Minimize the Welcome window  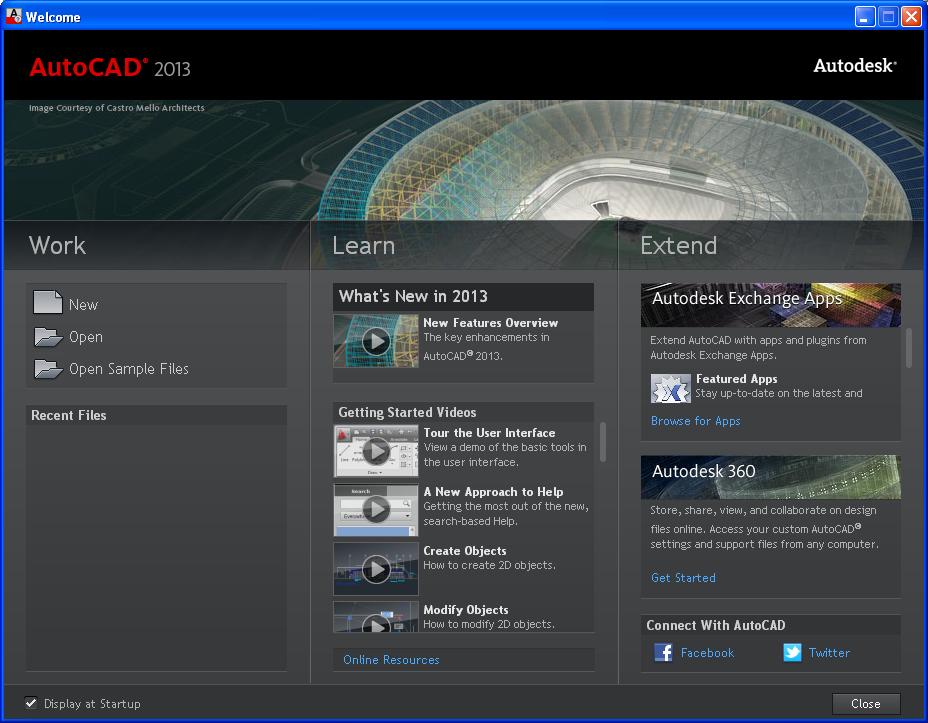(x=865, y=17)
